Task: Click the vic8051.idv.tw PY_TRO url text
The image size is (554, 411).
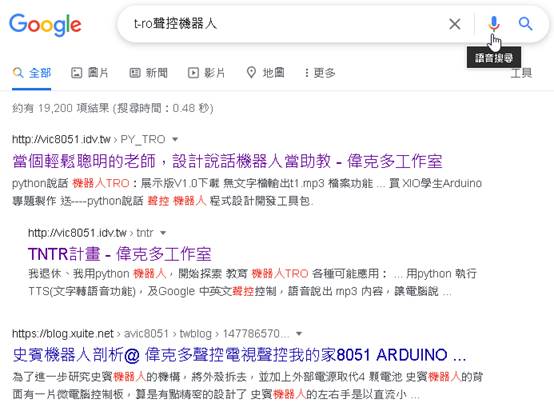Action: 89,139
